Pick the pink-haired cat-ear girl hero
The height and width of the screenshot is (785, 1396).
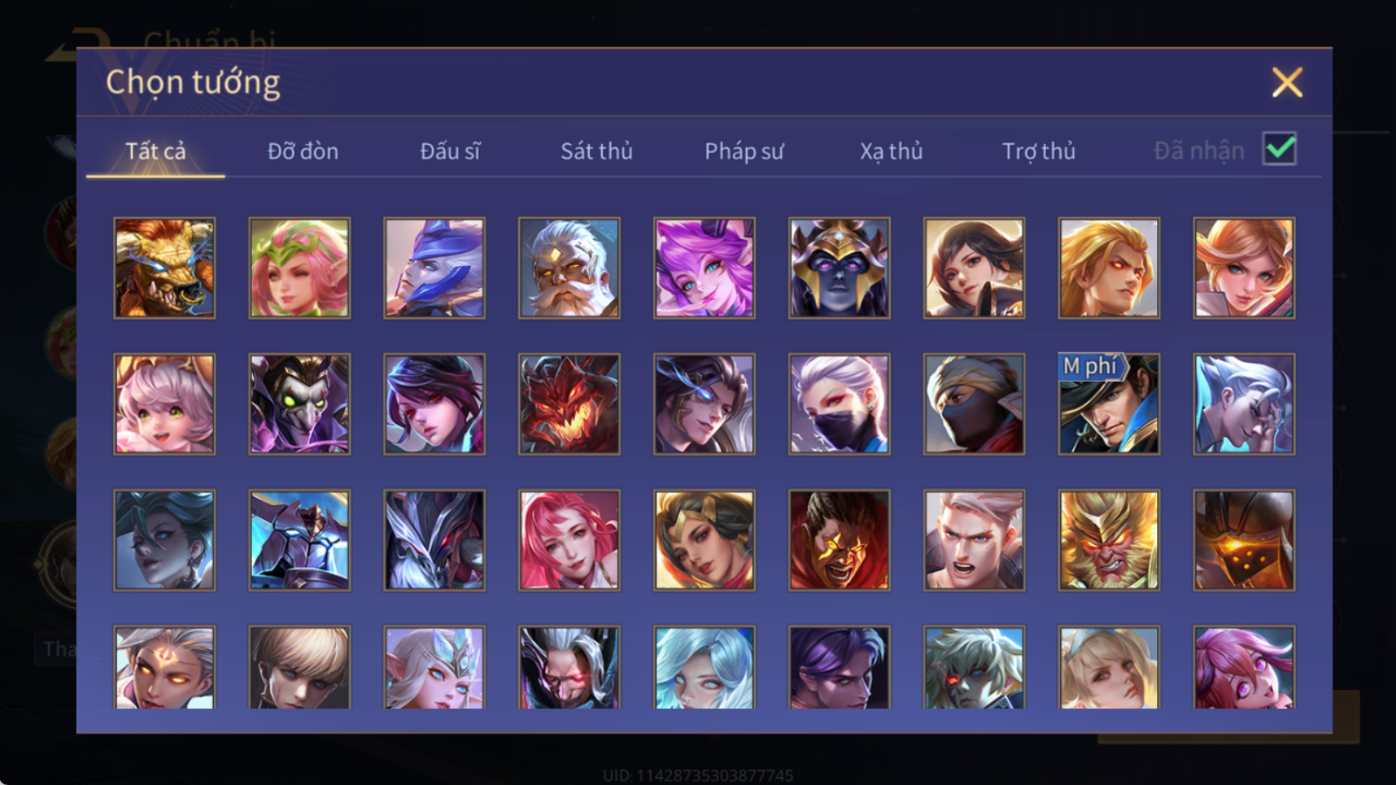(164, 404)
